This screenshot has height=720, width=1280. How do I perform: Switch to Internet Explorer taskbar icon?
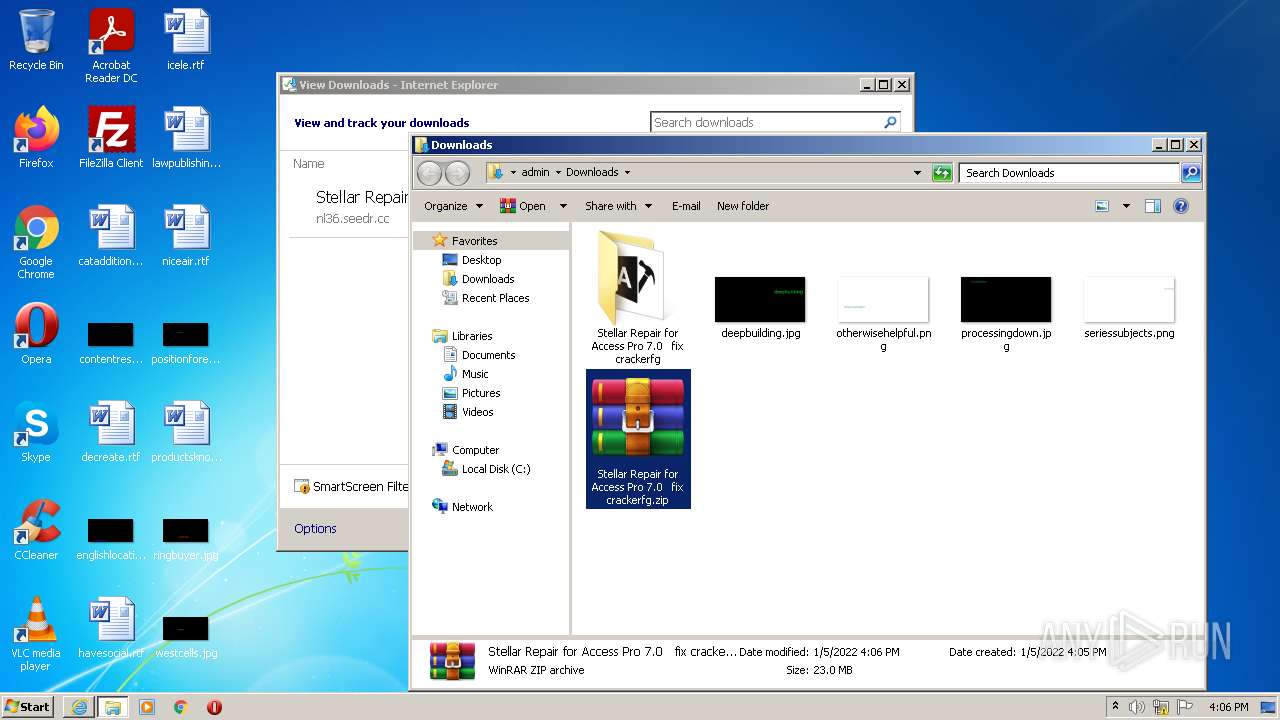tap(79, 707)
